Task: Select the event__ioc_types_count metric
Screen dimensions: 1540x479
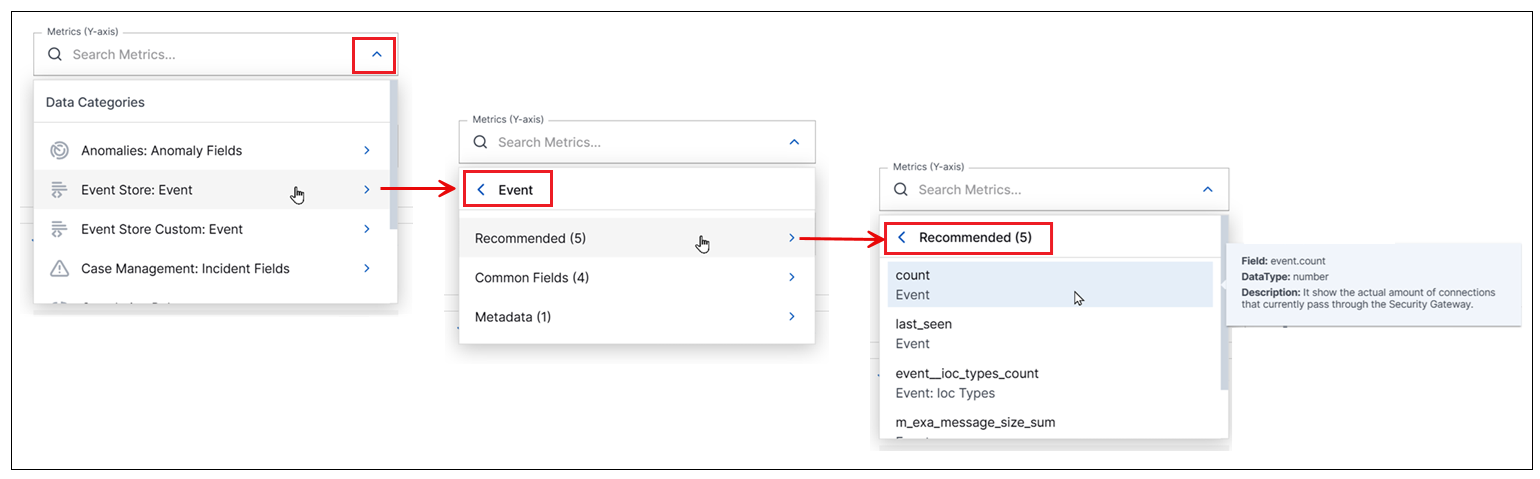Action: coord(1050,383)
